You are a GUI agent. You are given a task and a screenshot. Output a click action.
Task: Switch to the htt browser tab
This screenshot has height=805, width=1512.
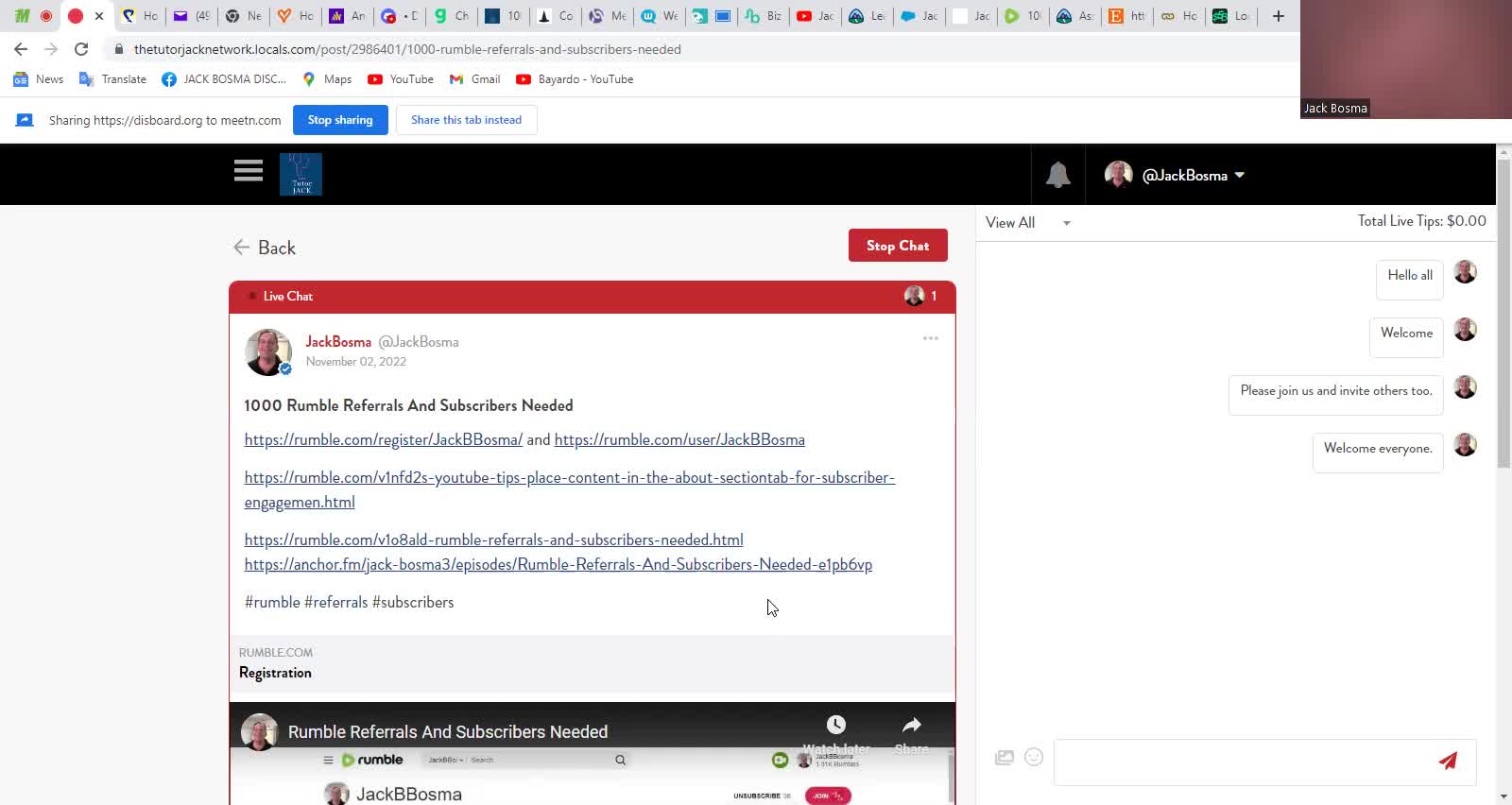[x=1128, y=16]
